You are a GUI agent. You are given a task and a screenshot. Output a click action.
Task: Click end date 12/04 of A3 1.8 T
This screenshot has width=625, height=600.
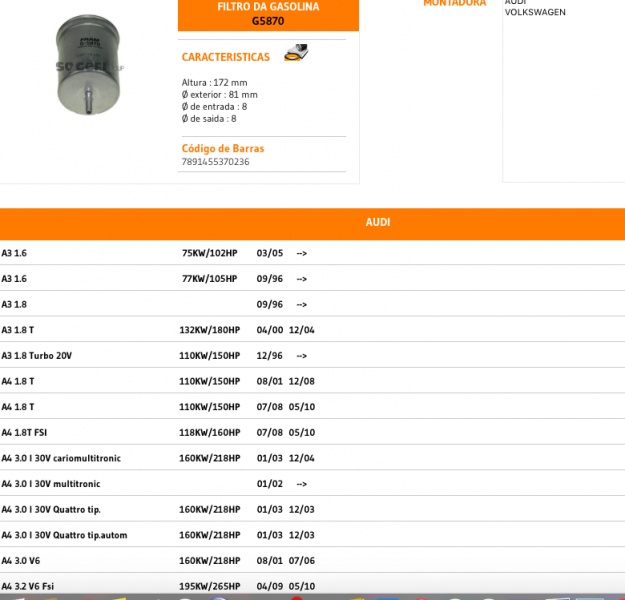point(302,330)
